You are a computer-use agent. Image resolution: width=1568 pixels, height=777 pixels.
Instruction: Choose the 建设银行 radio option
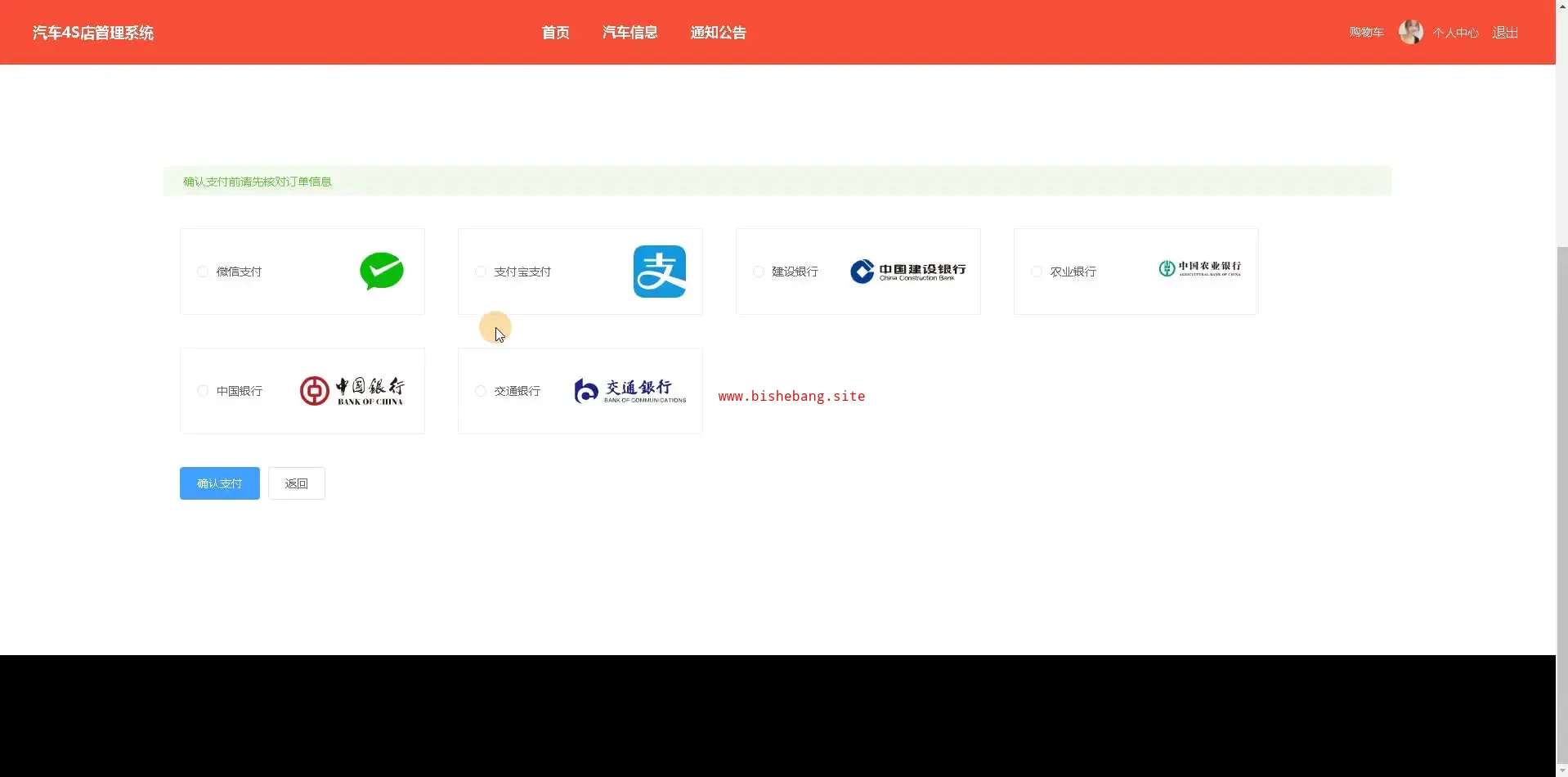759,272
